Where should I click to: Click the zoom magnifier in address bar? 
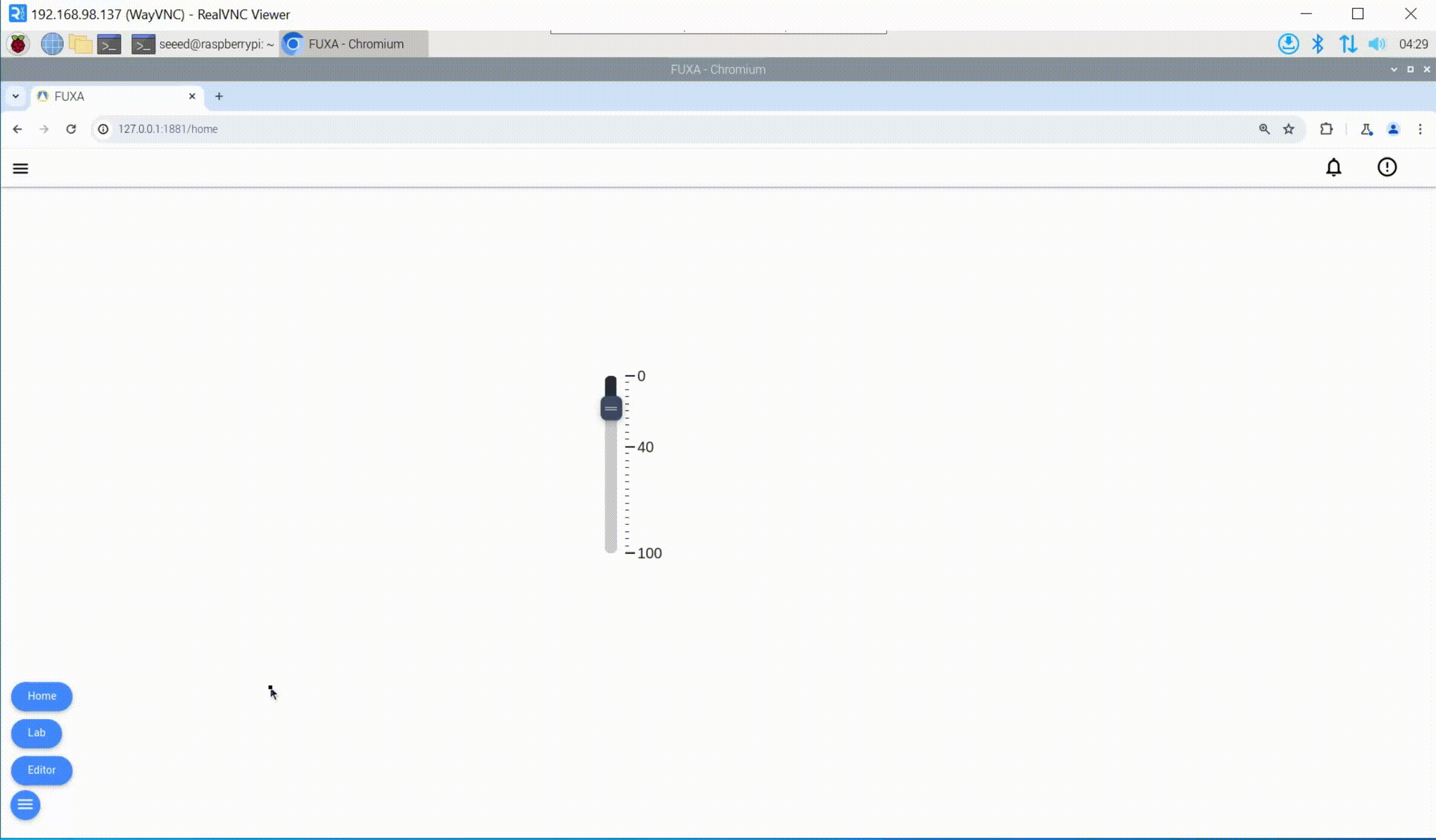click(1264, 129)
